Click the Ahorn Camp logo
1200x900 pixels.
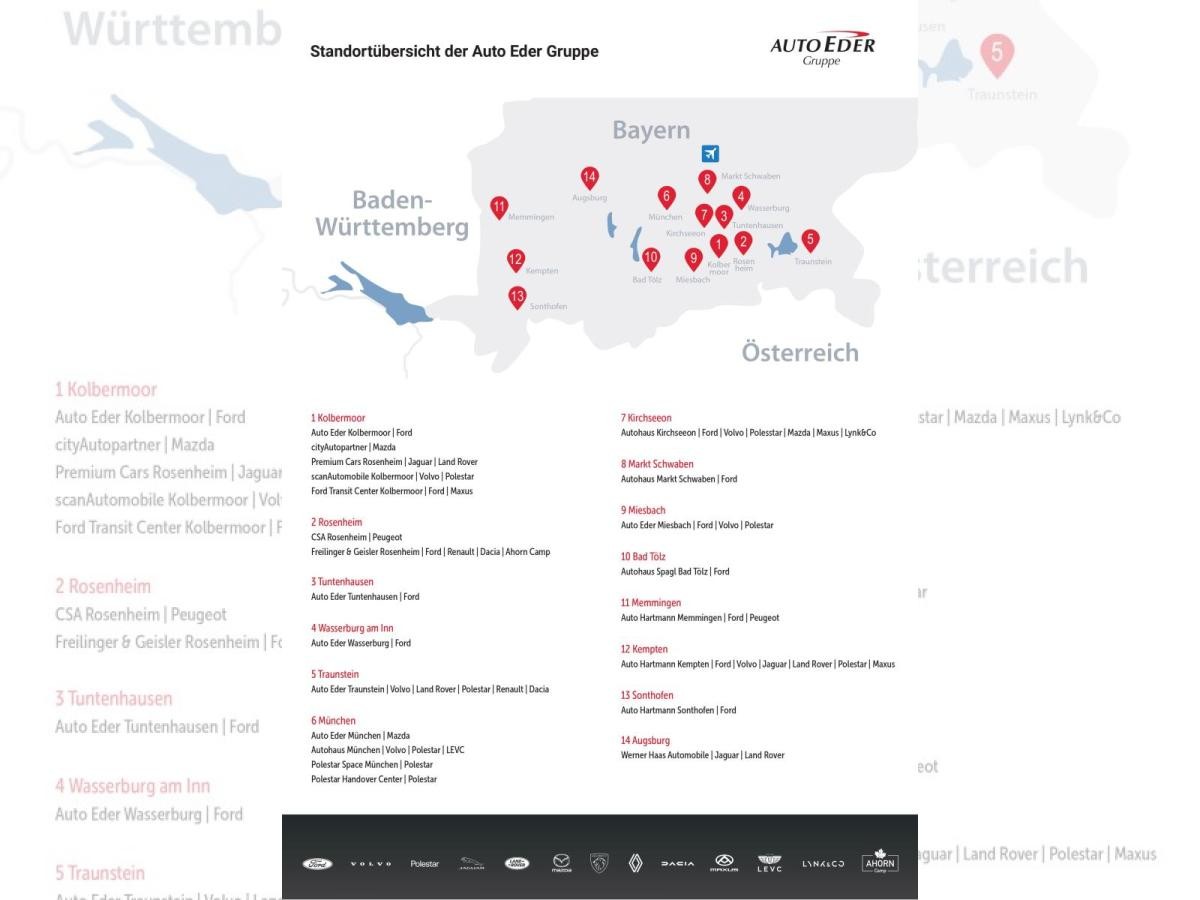tap(878, 862)
